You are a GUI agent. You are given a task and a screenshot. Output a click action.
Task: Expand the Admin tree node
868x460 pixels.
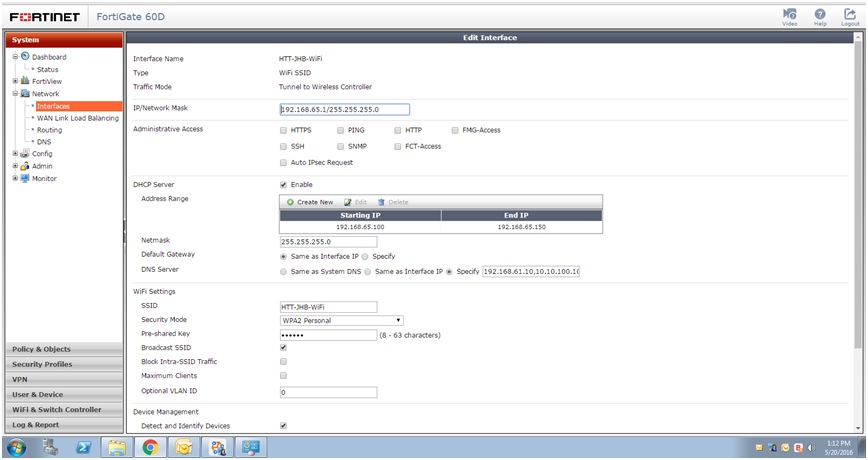tap(16, 166)
